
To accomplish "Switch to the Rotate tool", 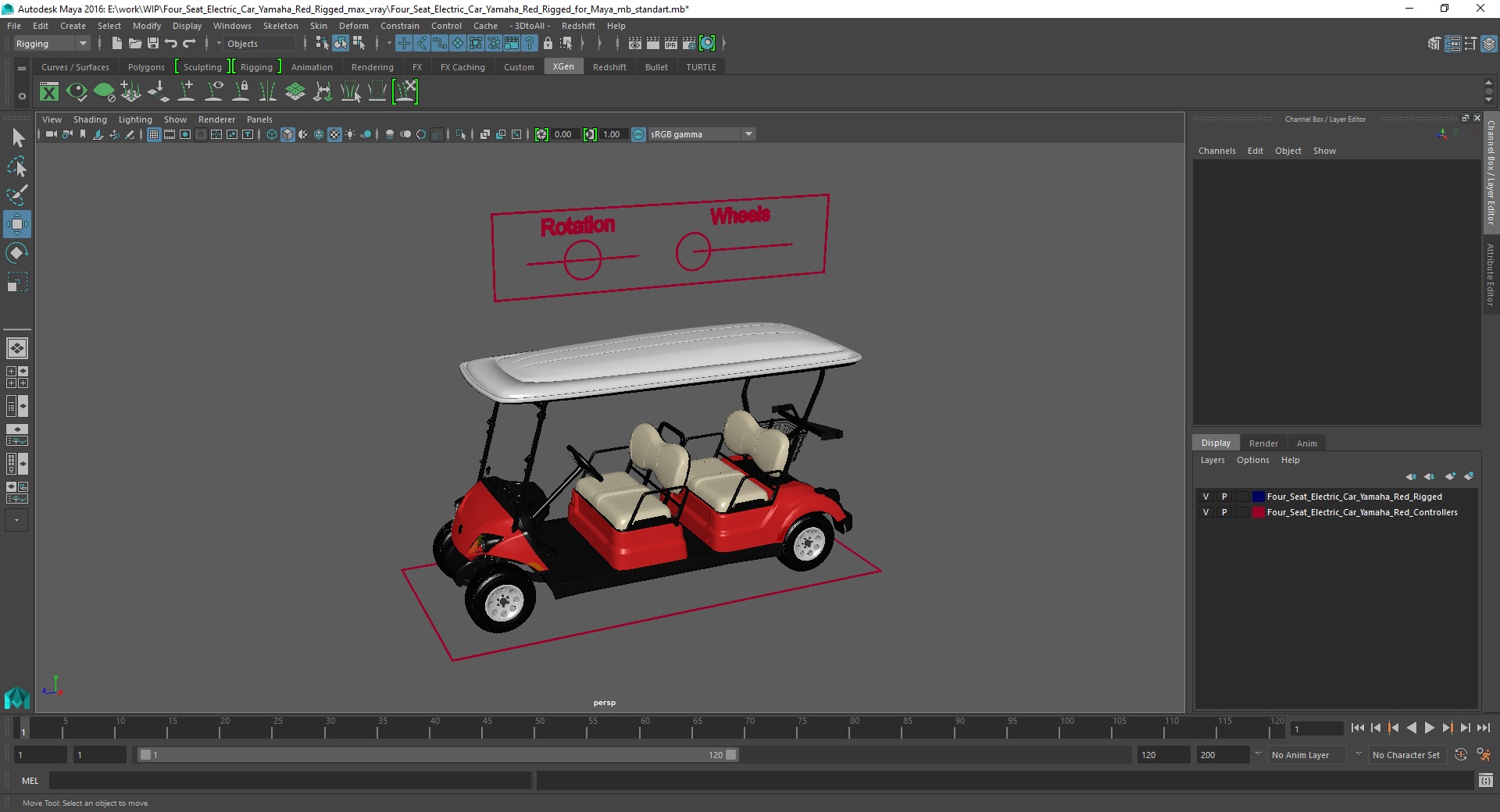I will tap(17, 253).
